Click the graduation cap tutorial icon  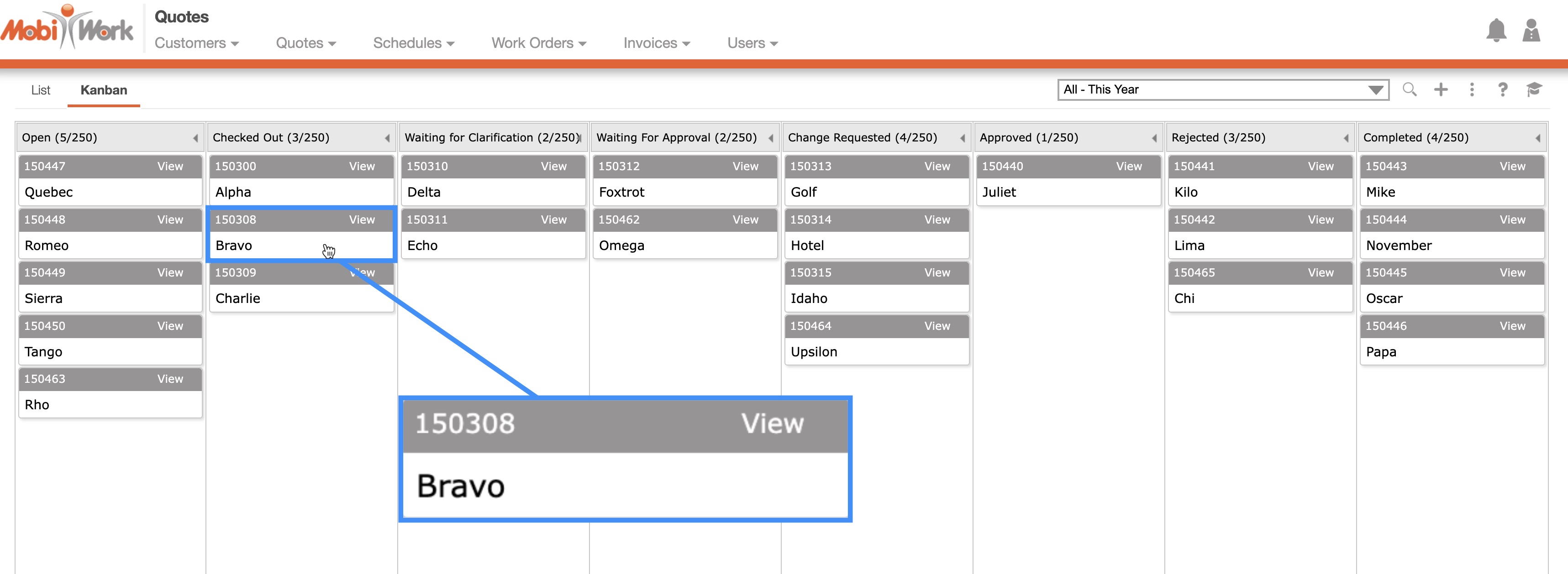coord(1534,89)
